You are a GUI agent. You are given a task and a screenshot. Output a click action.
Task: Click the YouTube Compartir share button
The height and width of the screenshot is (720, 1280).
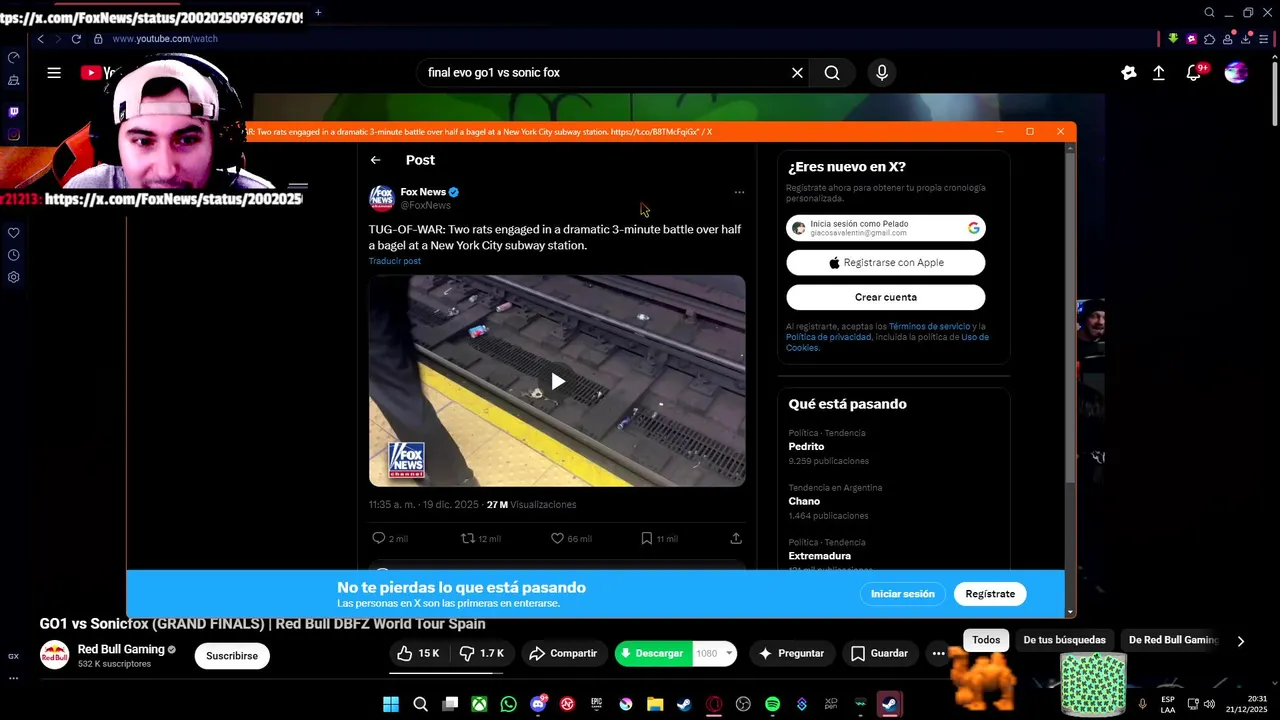click(x=563, y=653)
